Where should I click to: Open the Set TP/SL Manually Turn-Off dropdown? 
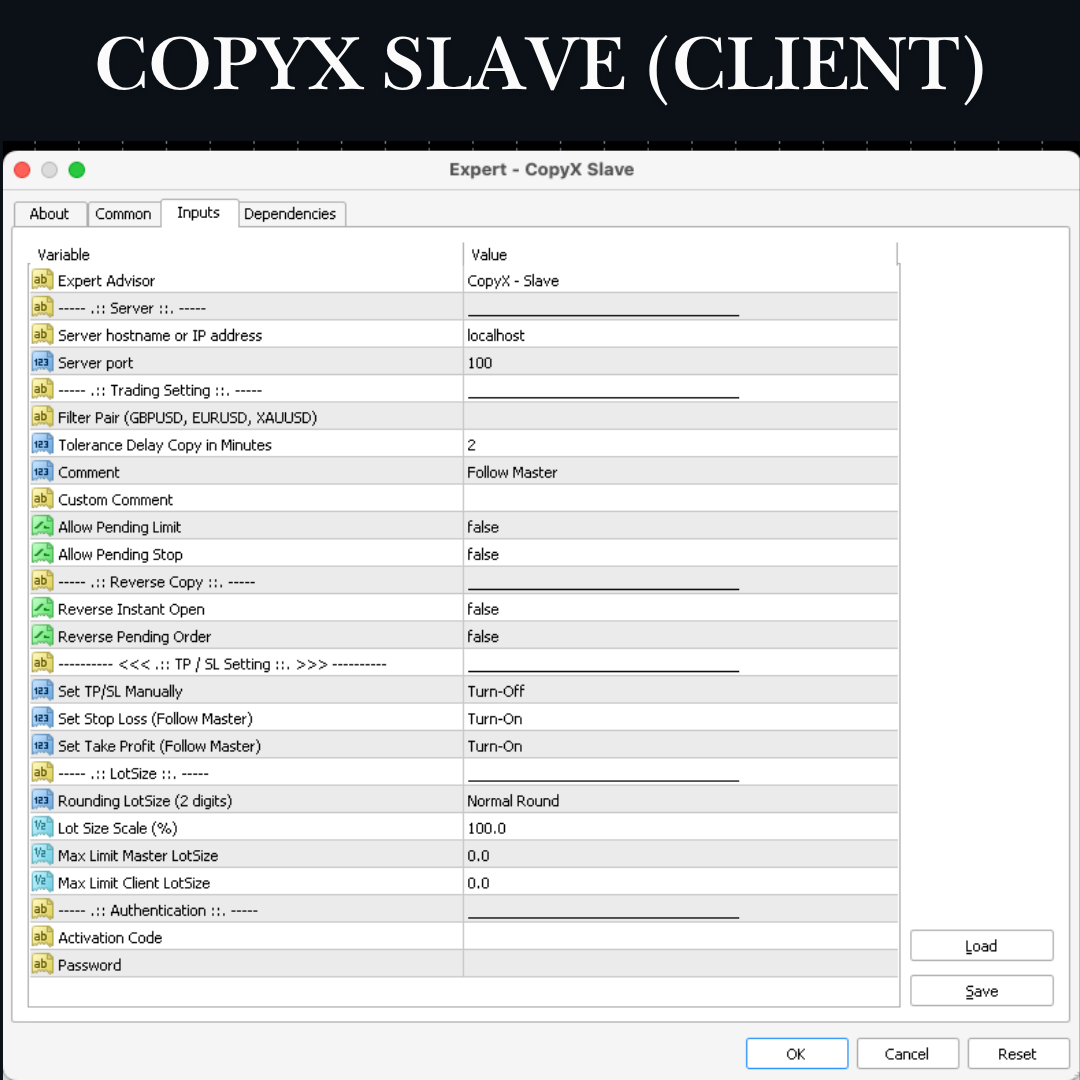click(x=680, y=691)
